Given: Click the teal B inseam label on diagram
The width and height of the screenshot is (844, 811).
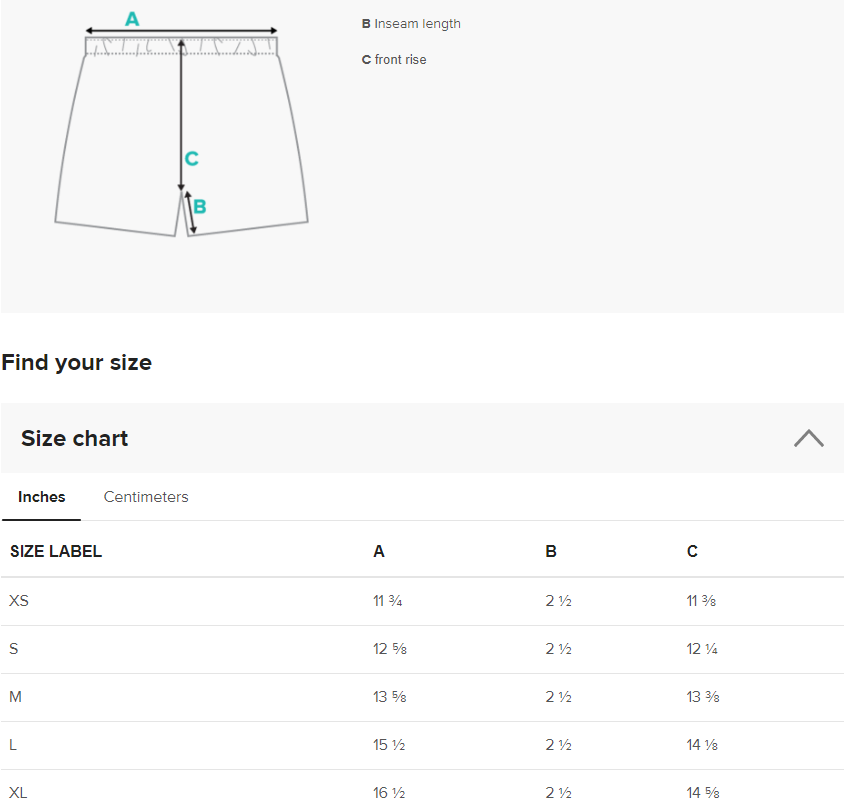Looking at the screenshot, I should tap(200, 206).
